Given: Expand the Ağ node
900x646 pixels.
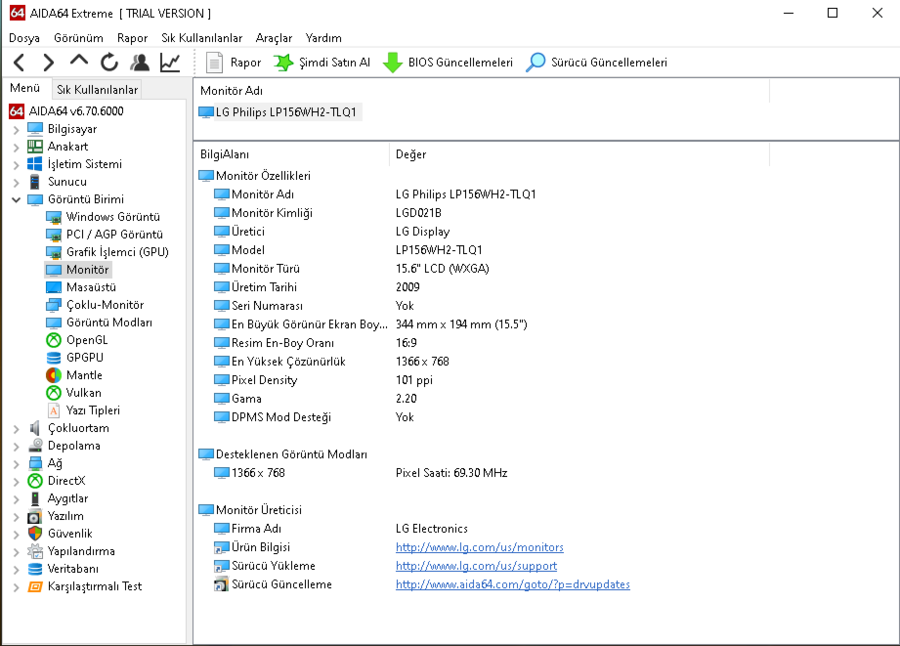Looking at the screenshot, I should pyautogui.click(x=16, y=464).
